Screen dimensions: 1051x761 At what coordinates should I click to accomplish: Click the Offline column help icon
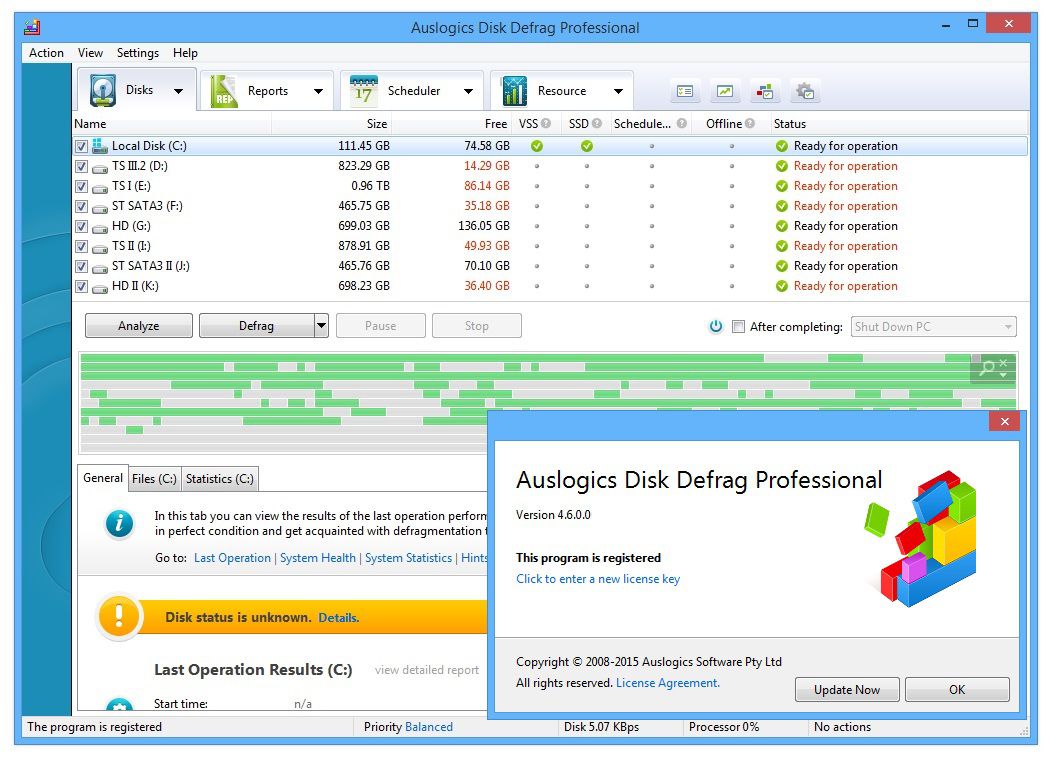(749, 123)
